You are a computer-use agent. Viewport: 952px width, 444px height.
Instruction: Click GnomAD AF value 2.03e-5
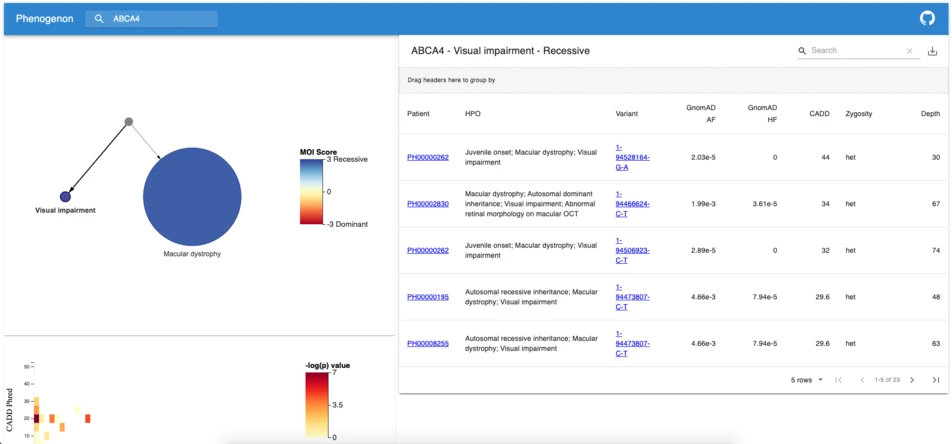703,157
